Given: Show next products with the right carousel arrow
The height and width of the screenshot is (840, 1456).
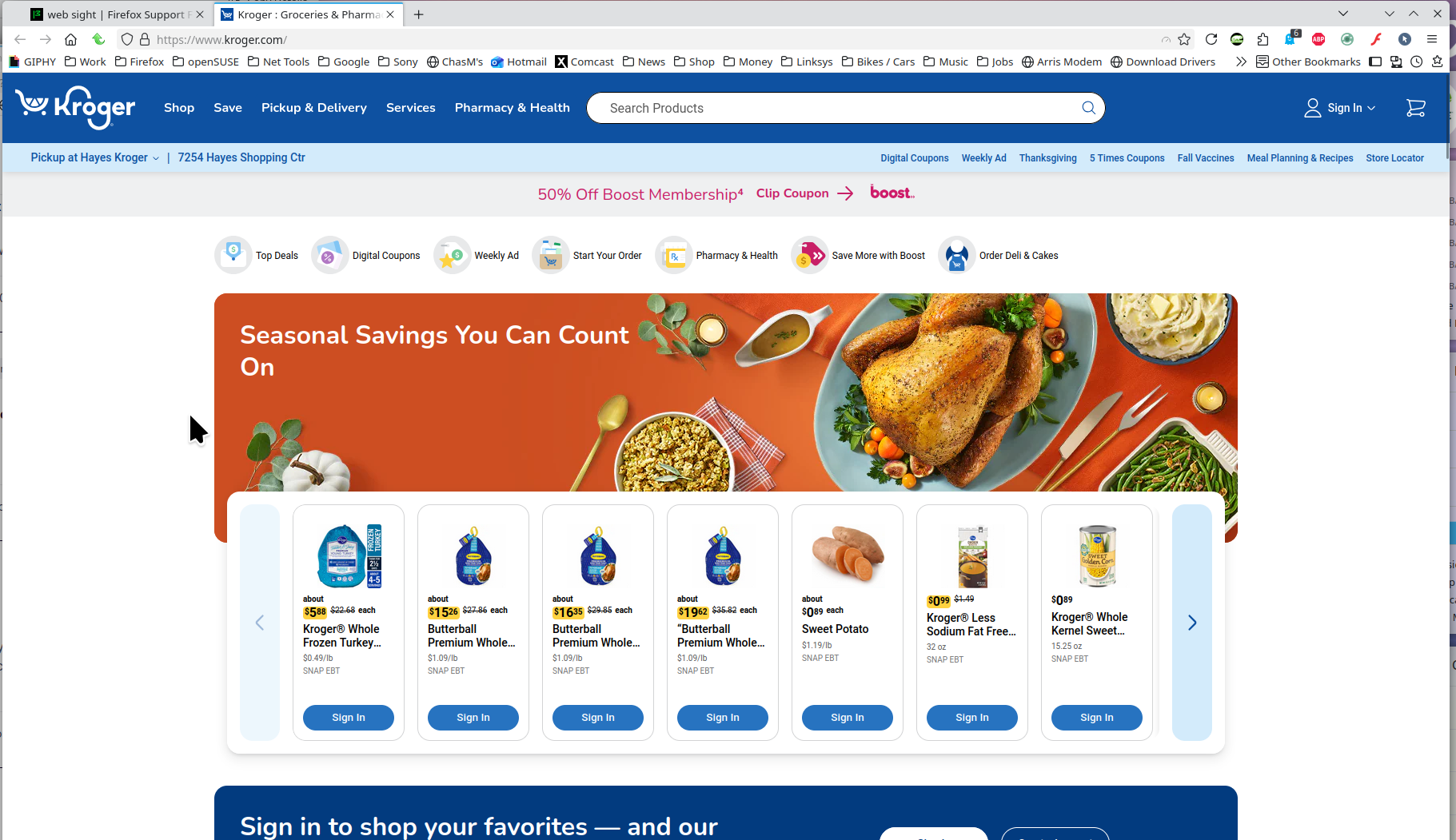Looking at the screenshot, I should 1192,623.
